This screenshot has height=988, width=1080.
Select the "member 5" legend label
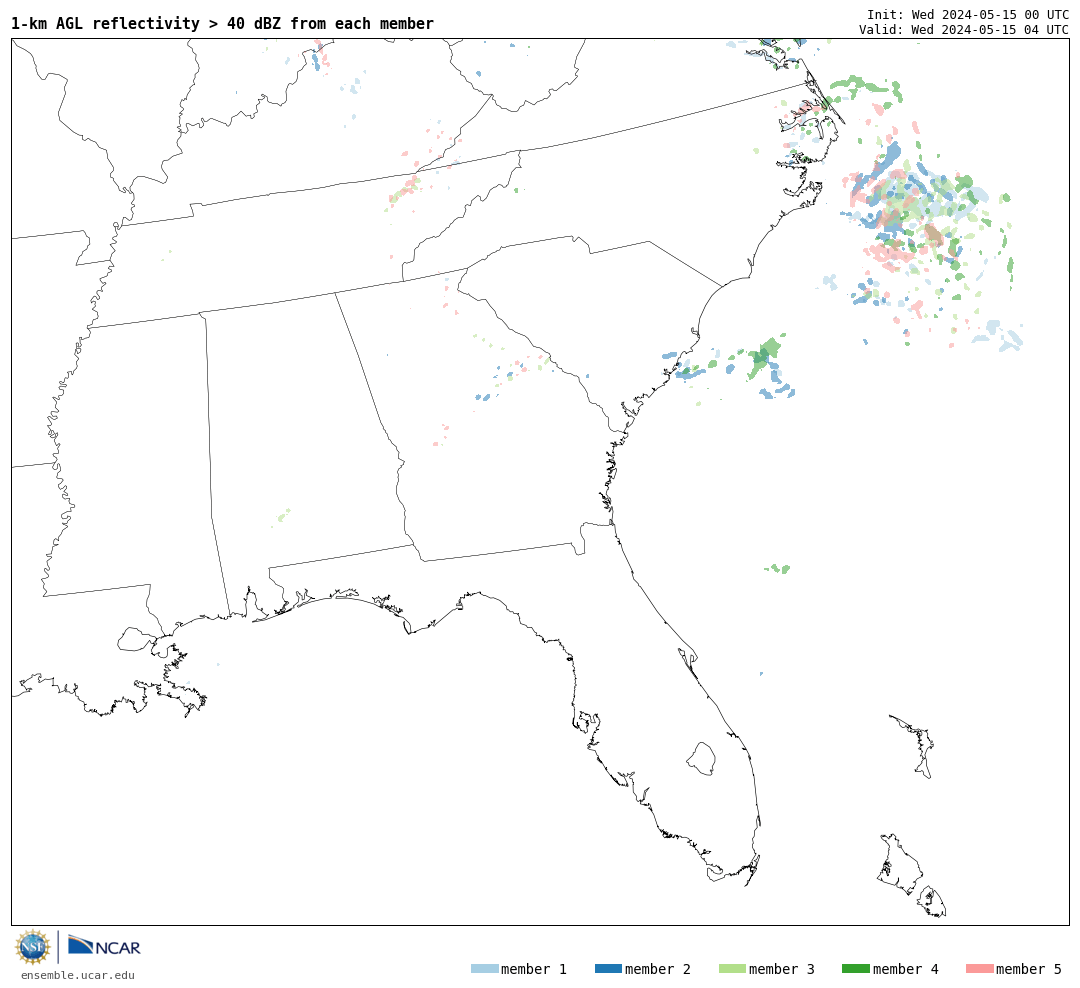1029,969
